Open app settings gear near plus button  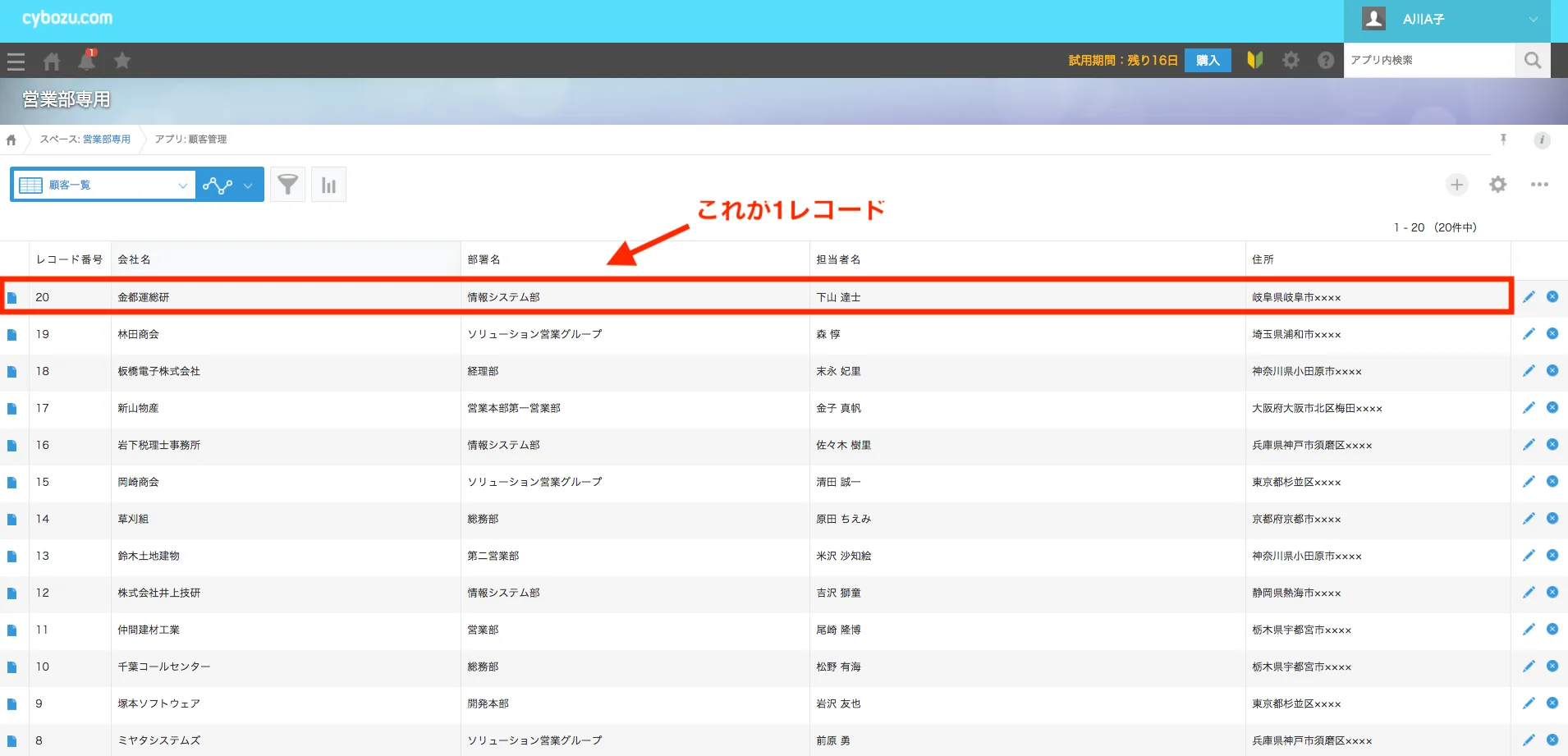click(x=1497, y=185)
